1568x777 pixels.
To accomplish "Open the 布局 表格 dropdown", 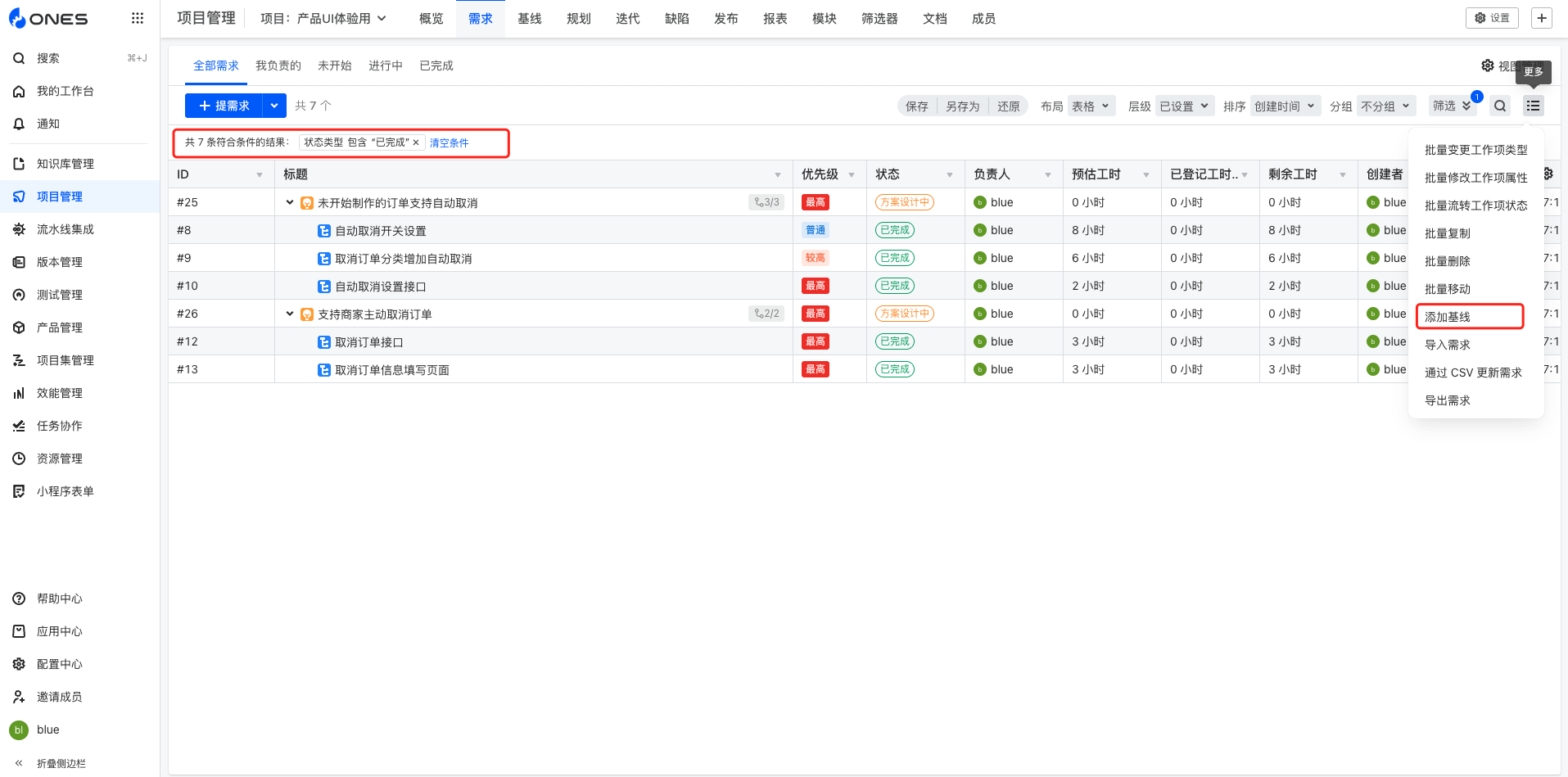I will point(1091,106).
